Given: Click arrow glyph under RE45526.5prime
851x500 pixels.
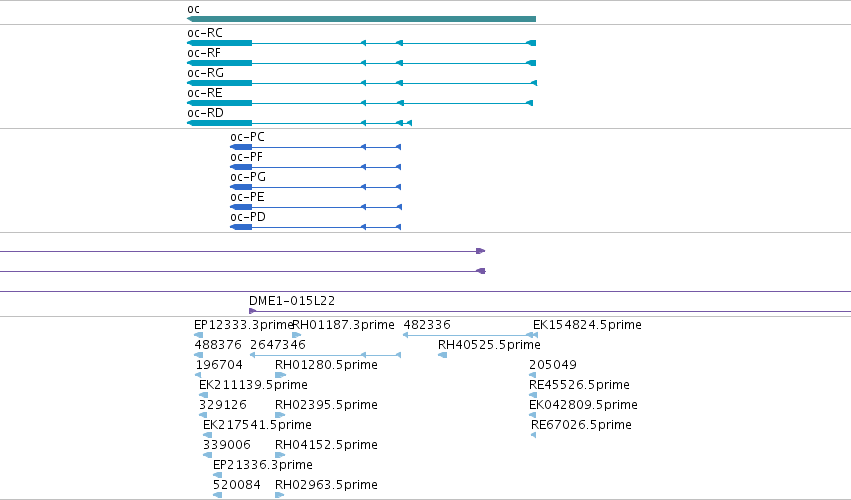Looking at the screenshot, I should 532,395.
